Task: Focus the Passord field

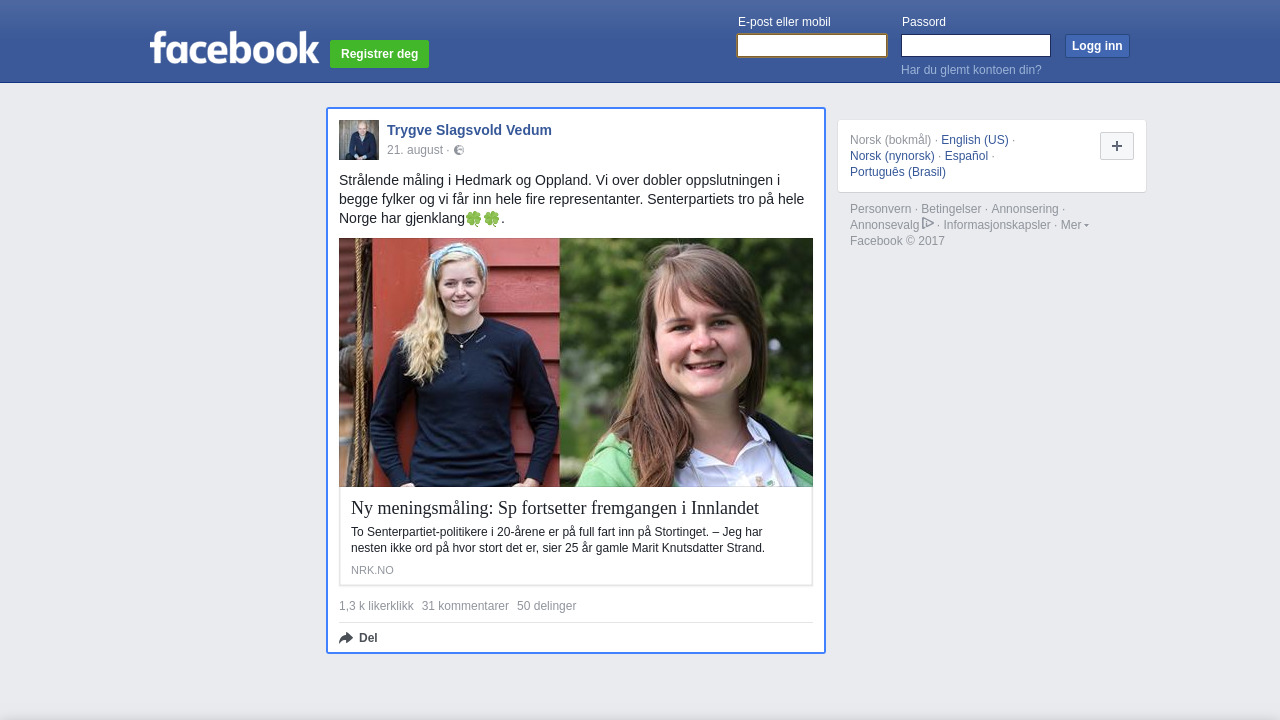Action: coord(976,46)
